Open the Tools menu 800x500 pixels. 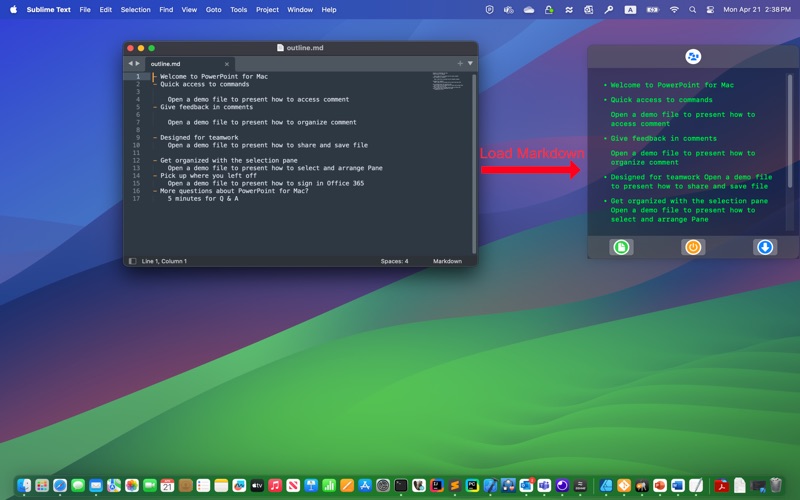238,10
